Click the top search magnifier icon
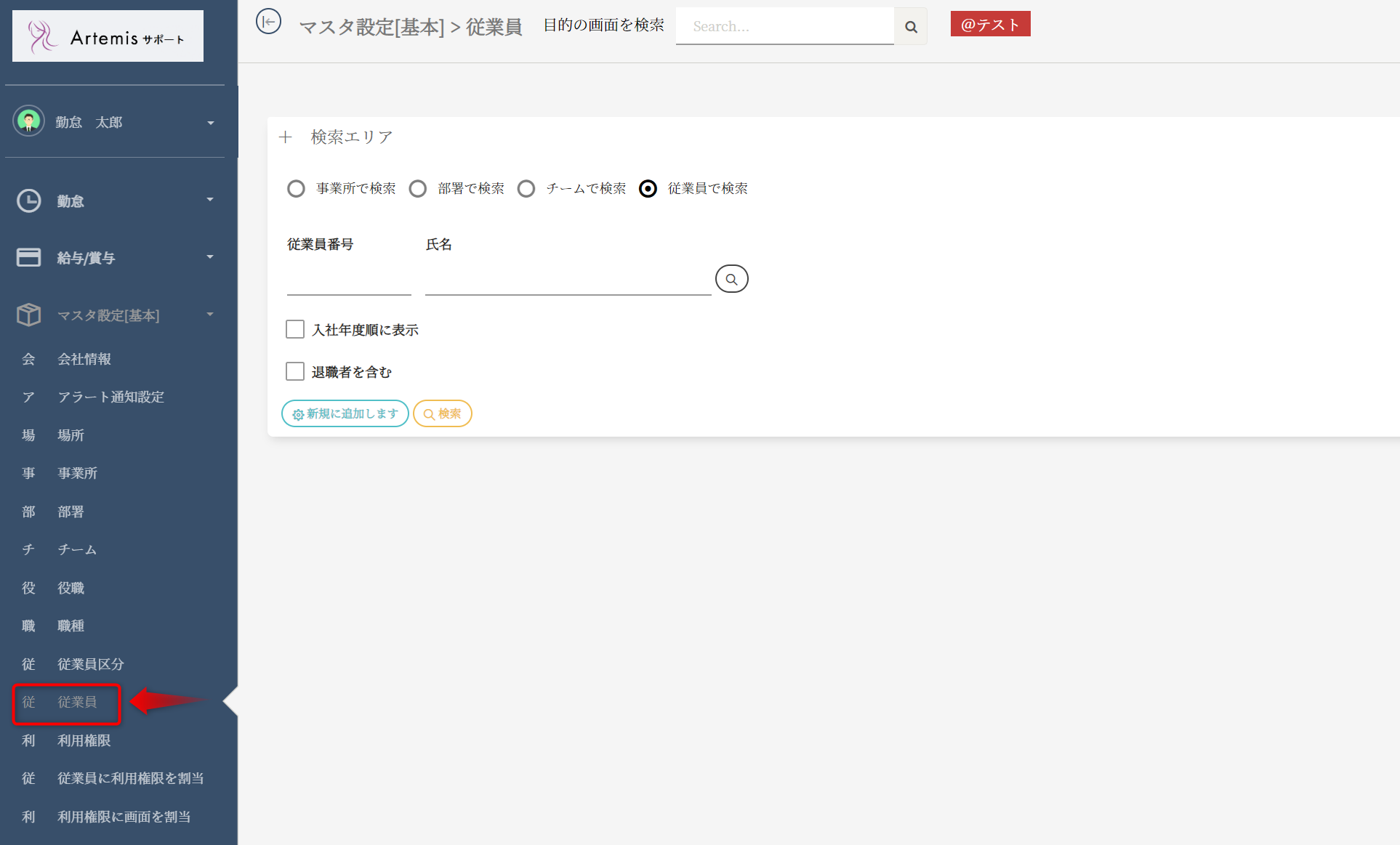This screenshot has height=845, width=1400. pyautogui.click(x=911, y=27)
